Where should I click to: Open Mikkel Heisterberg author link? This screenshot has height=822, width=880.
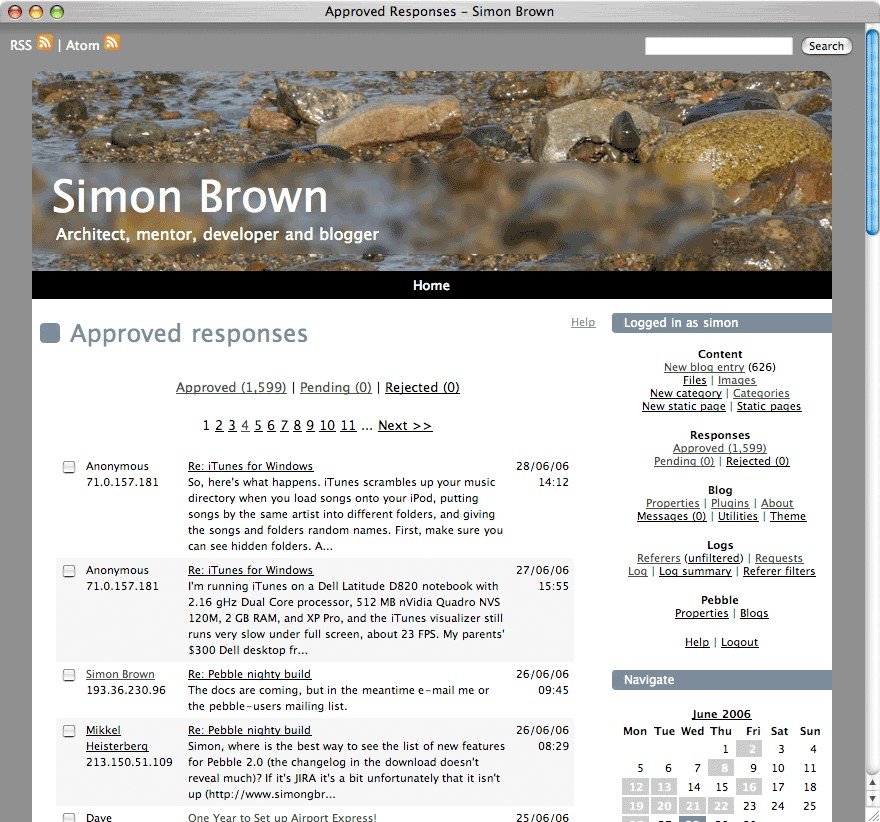[x=117, y=738]
